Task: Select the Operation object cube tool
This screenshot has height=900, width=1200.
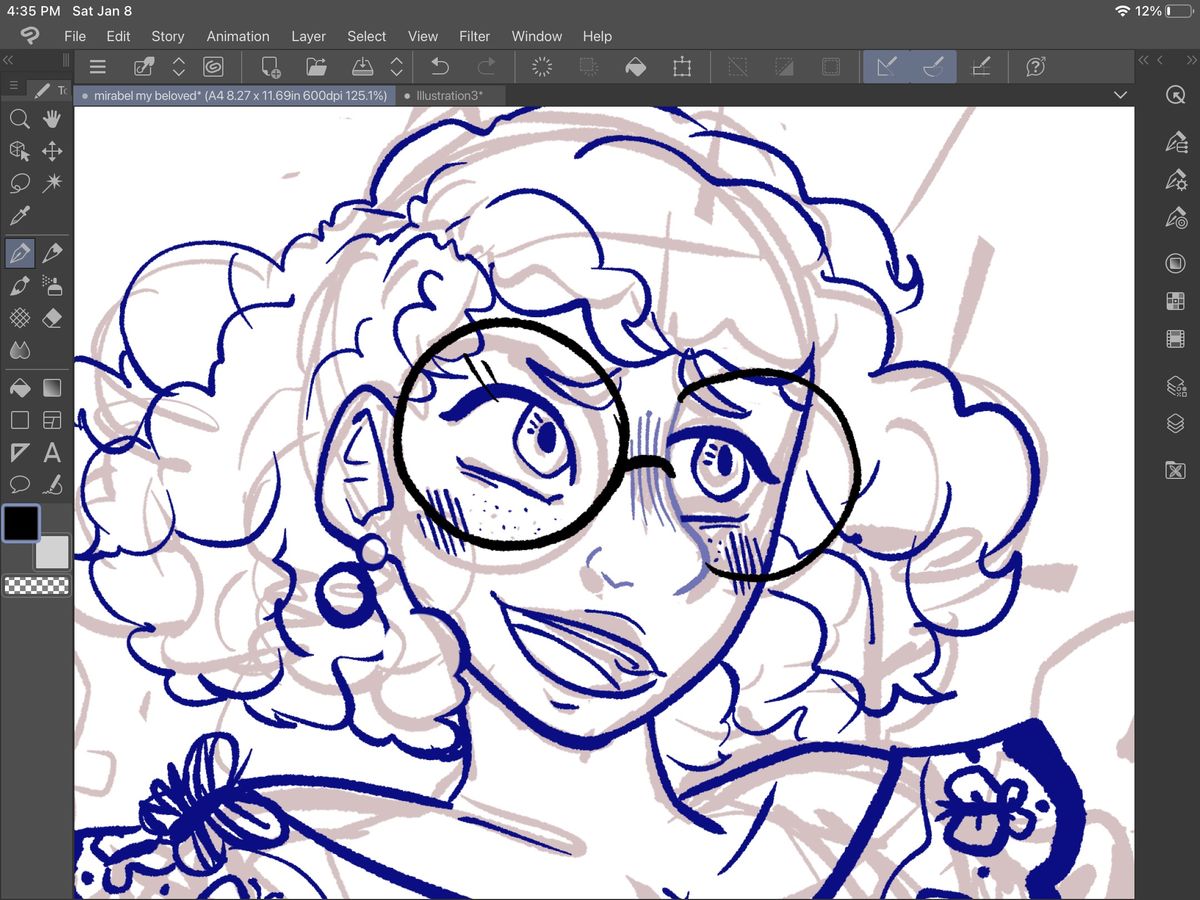Action: point(19,151)
